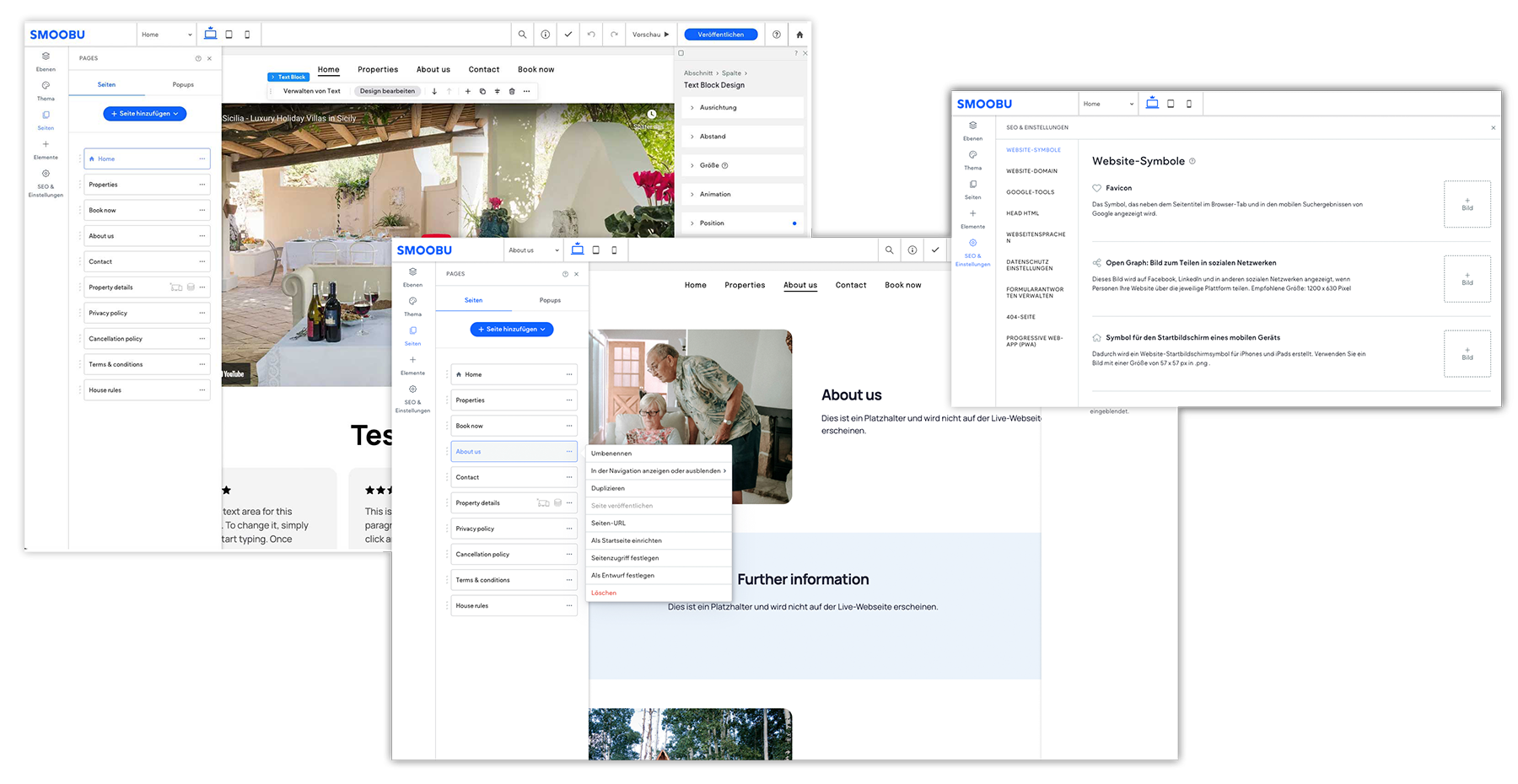Expand "In der Navigation anzeigen oder ausblenden" submenu
The height and width of the screenshot is (784, 1518).
click(658, 471)
